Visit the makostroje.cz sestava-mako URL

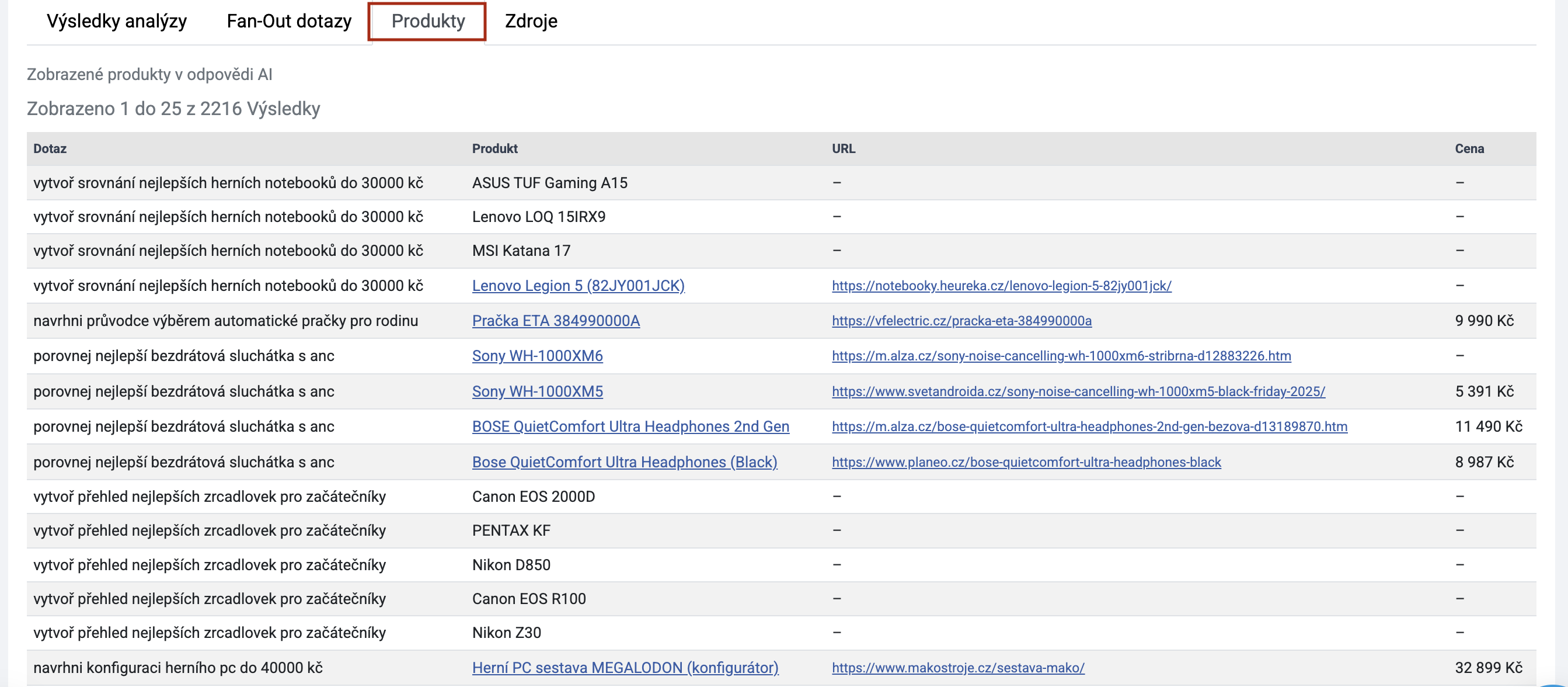(x=957, y=668)
